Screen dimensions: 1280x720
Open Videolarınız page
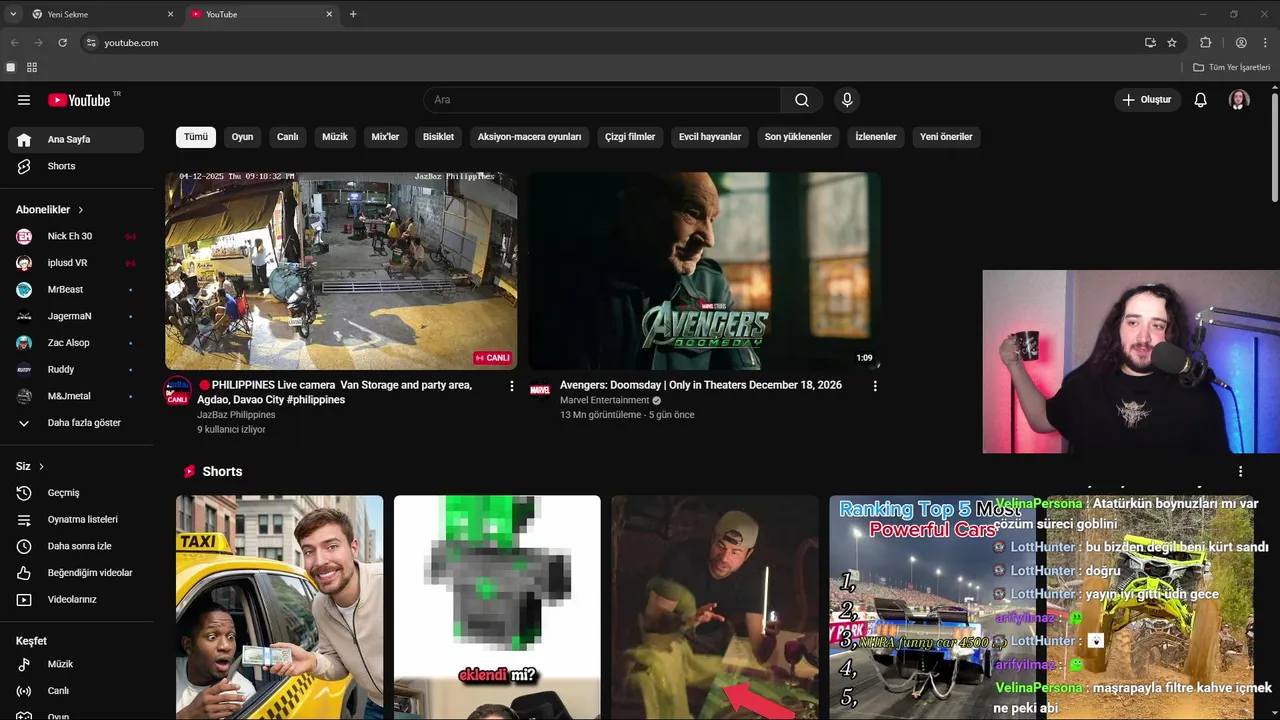click(x=76, y=600)
